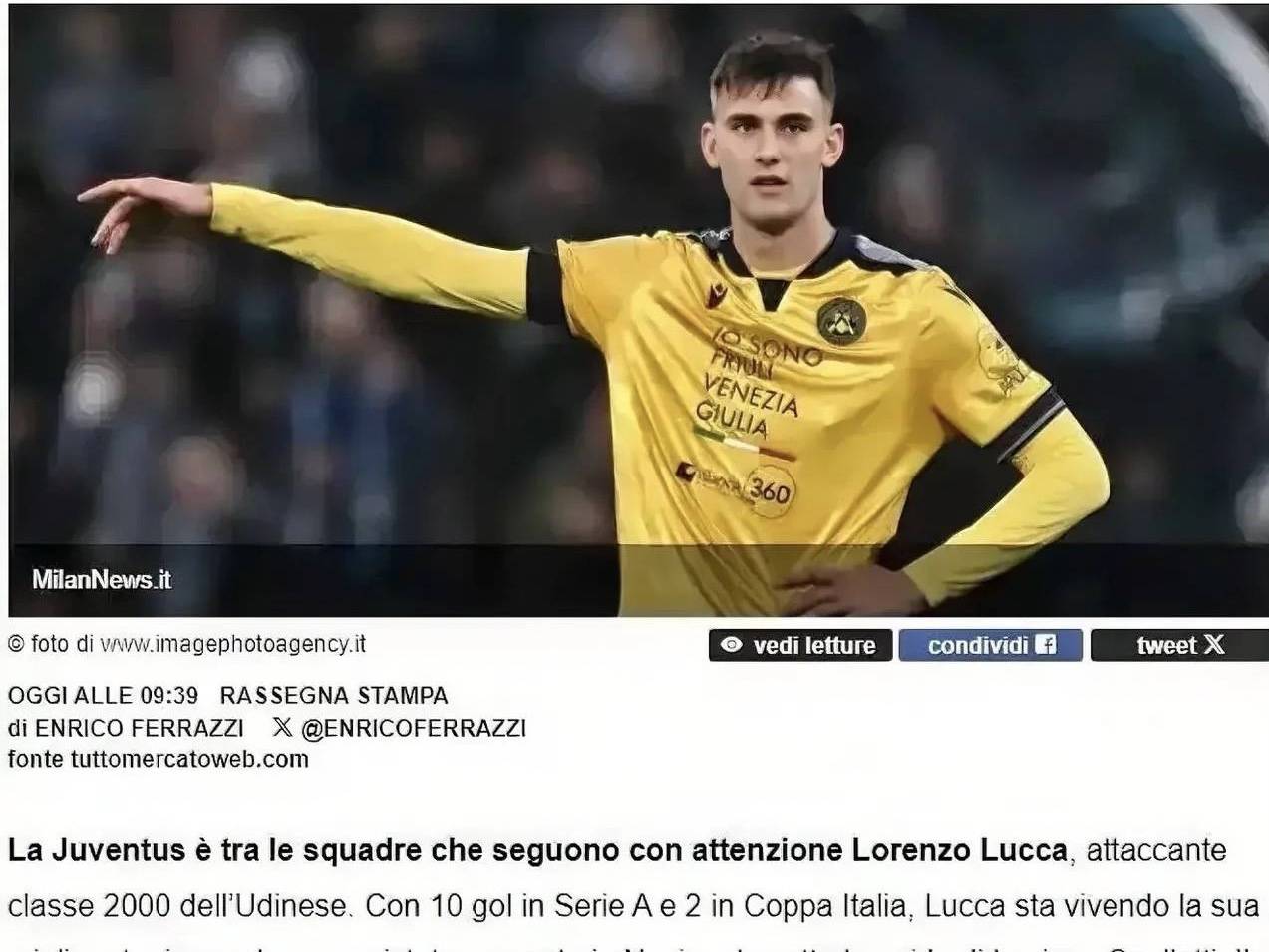Click the copyright symbol before foto di

pos(16,644)
